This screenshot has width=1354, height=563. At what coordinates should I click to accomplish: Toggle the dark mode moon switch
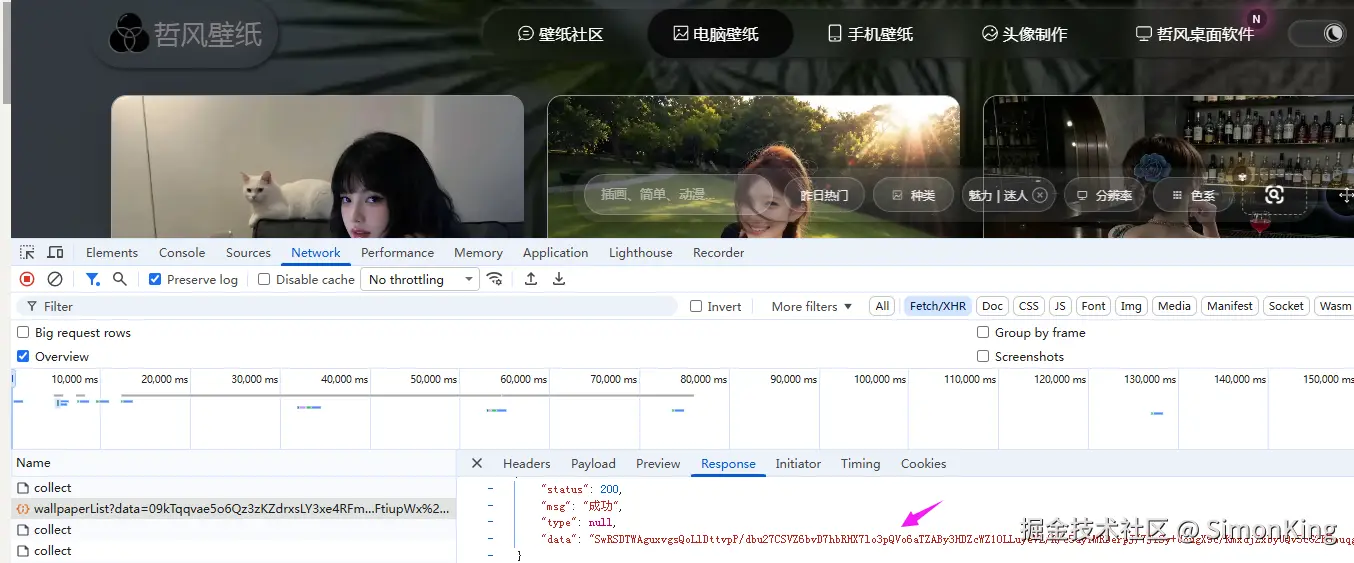[x=1320, y=34]
